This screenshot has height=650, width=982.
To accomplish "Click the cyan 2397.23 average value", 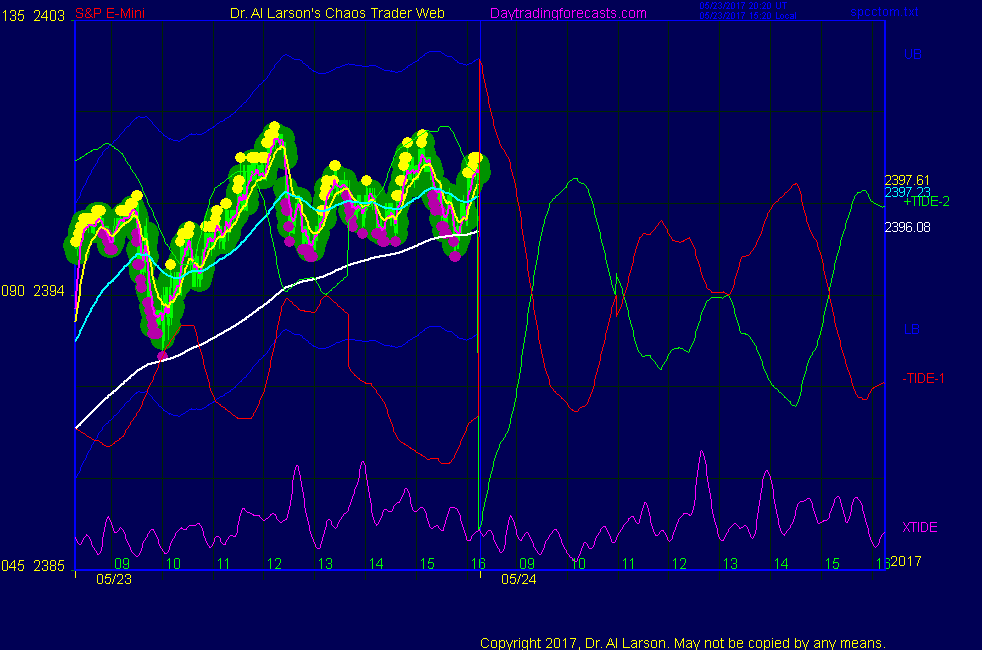I will 907,192.
